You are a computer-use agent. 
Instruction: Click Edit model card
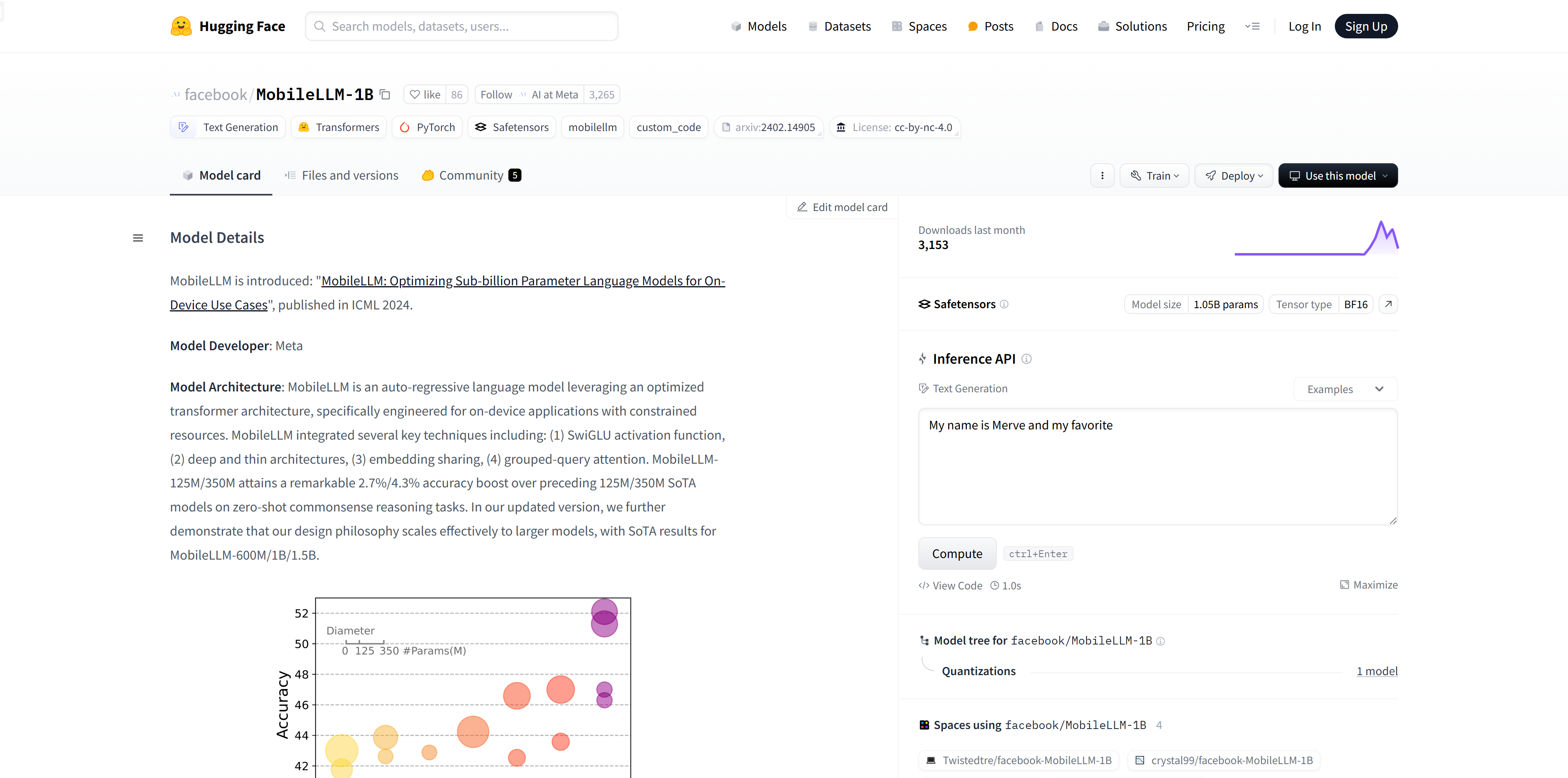[x=842, y=207]
